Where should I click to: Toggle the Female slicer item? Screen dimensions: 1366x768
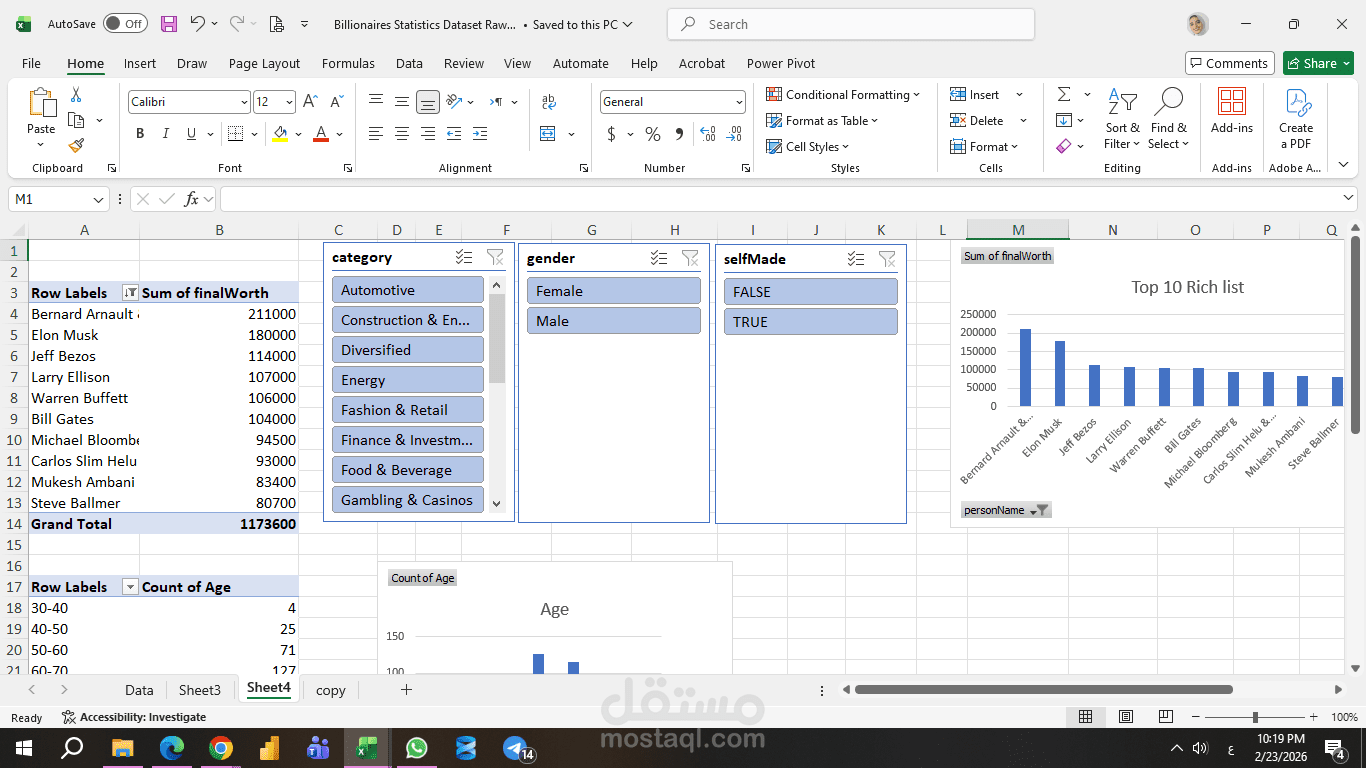pos(614,291)
